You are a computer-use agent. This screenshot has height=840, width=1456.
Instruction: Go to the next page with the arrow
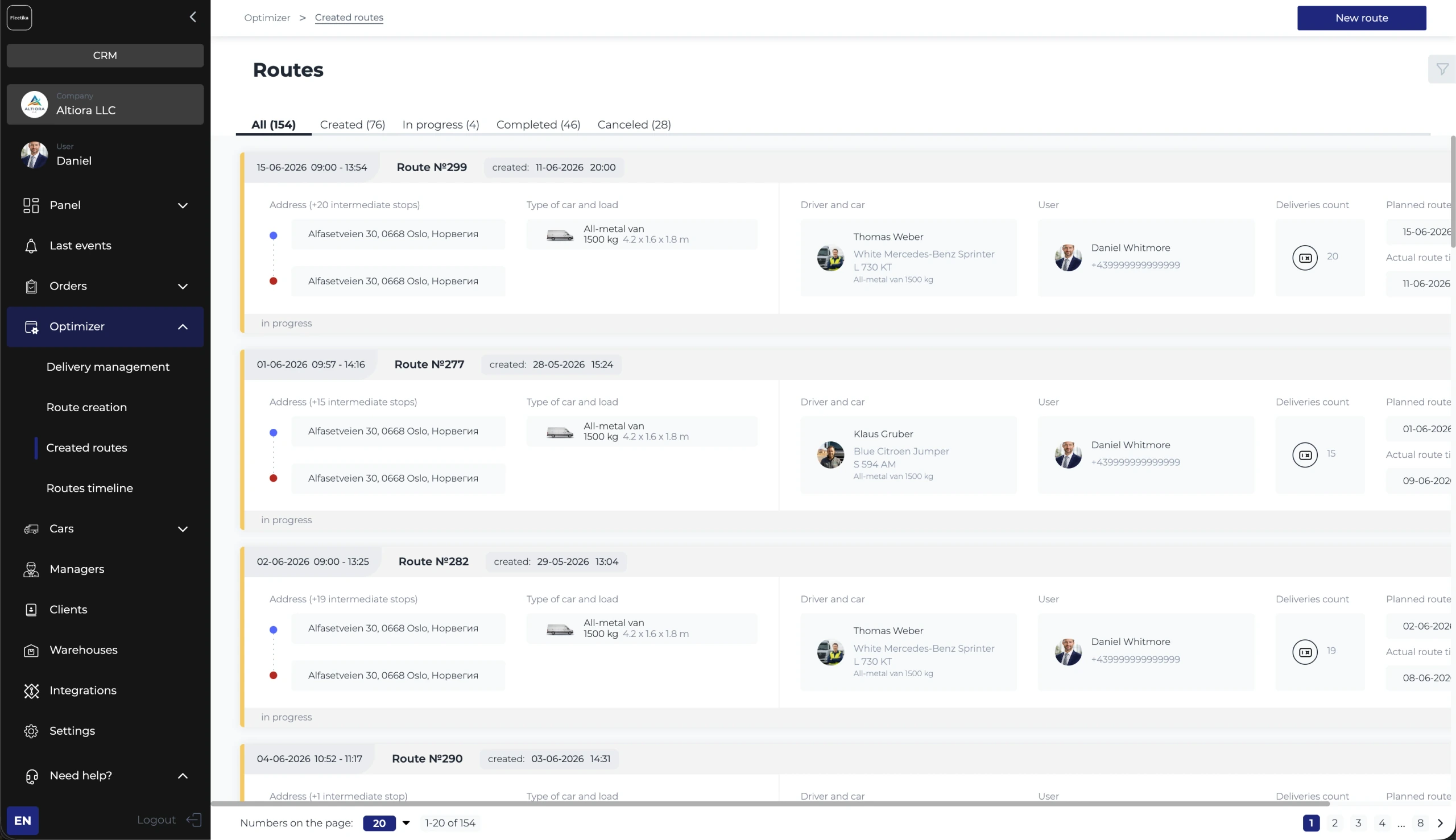(1441, 824)
